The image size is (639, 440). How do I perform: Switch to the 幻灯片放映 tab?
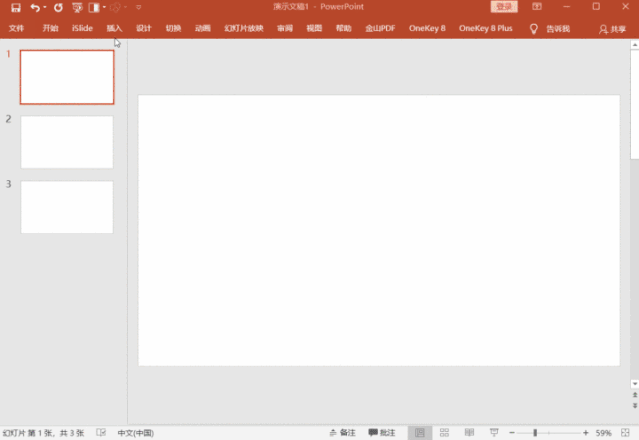point(244,28)
